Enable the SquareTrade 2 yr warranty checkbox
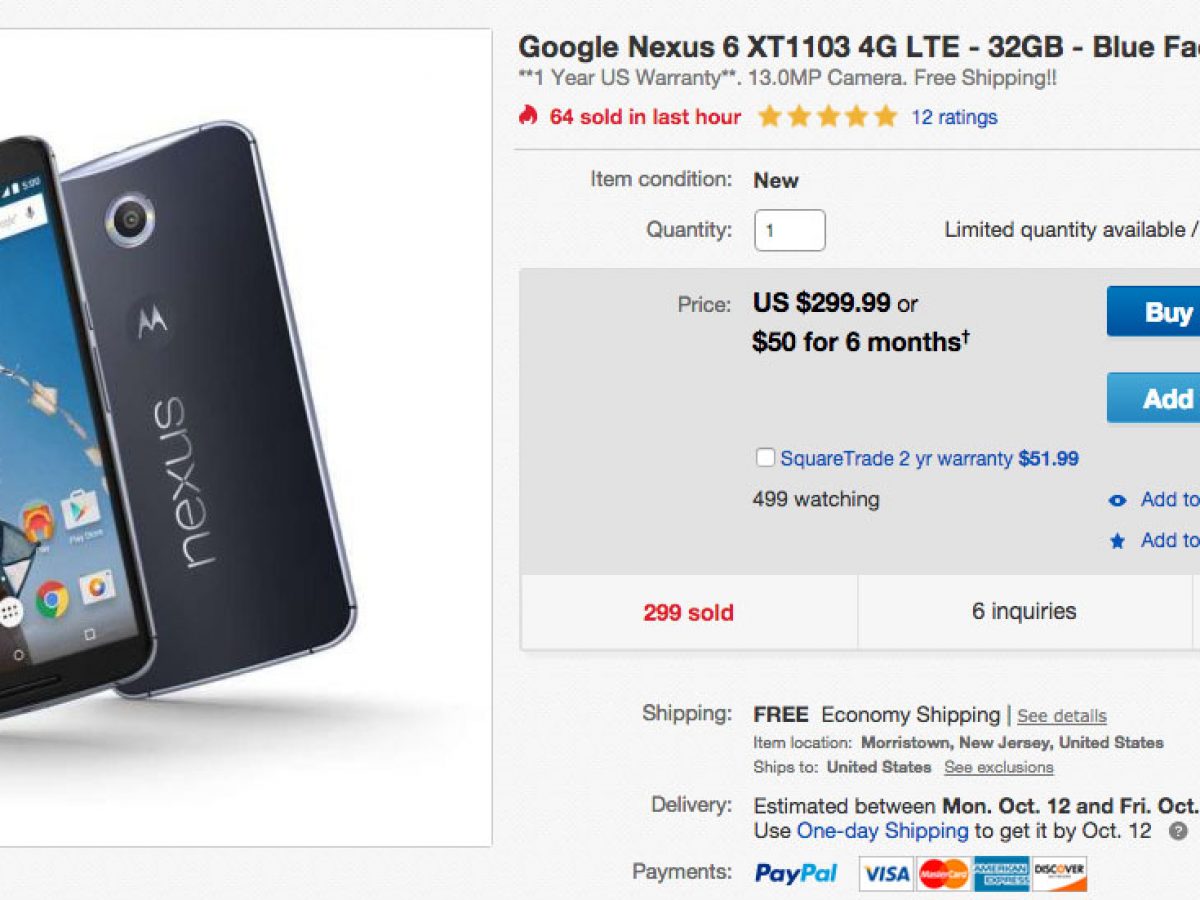The height and width of the screenshot is (900, 1200). tap(765, 458)
